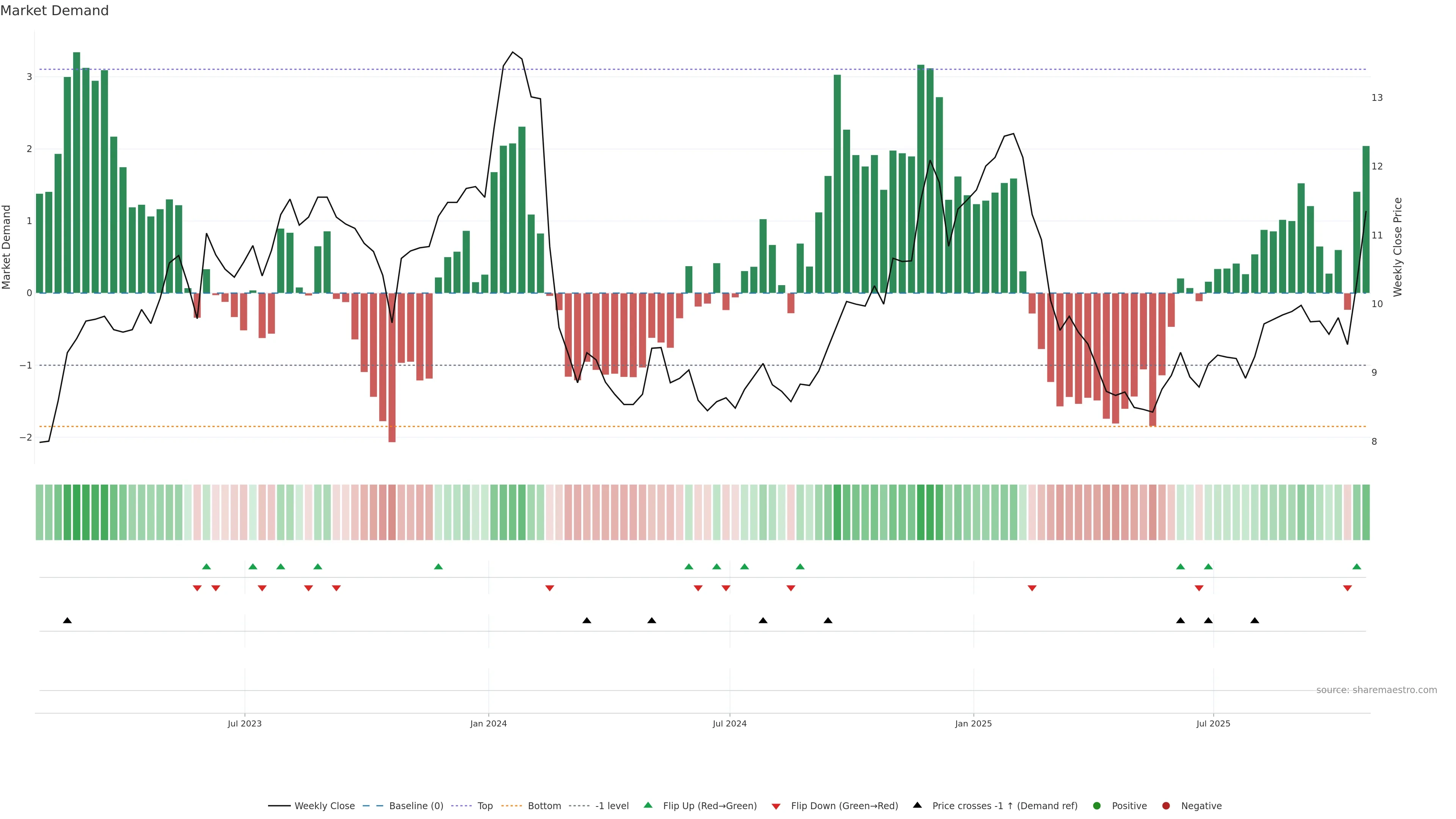Click the green Positive legend circle
1456x819 pixels.
[1097, 806]
